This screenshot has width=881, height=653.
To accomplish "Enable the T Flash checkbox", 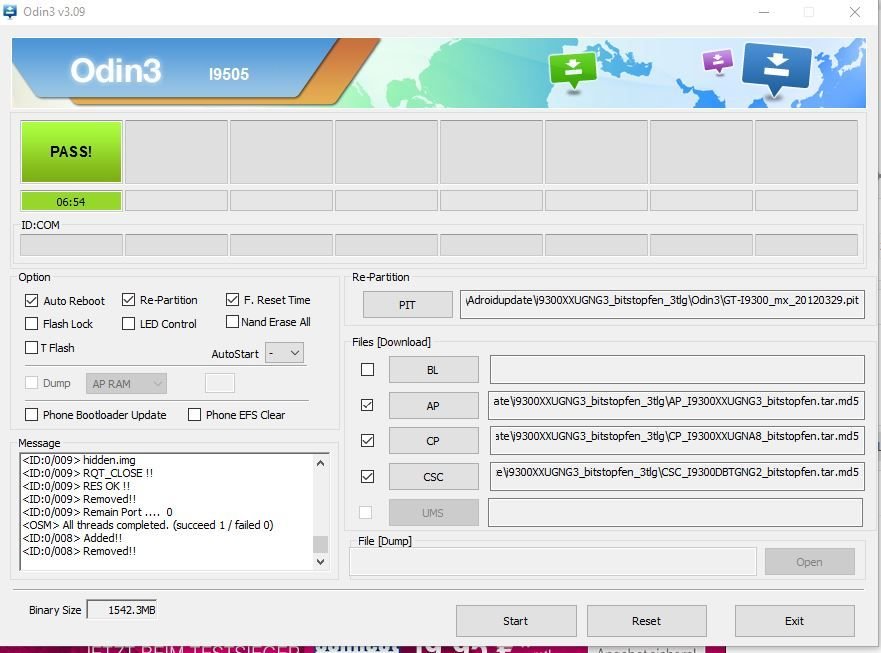I will pos(31,348).
